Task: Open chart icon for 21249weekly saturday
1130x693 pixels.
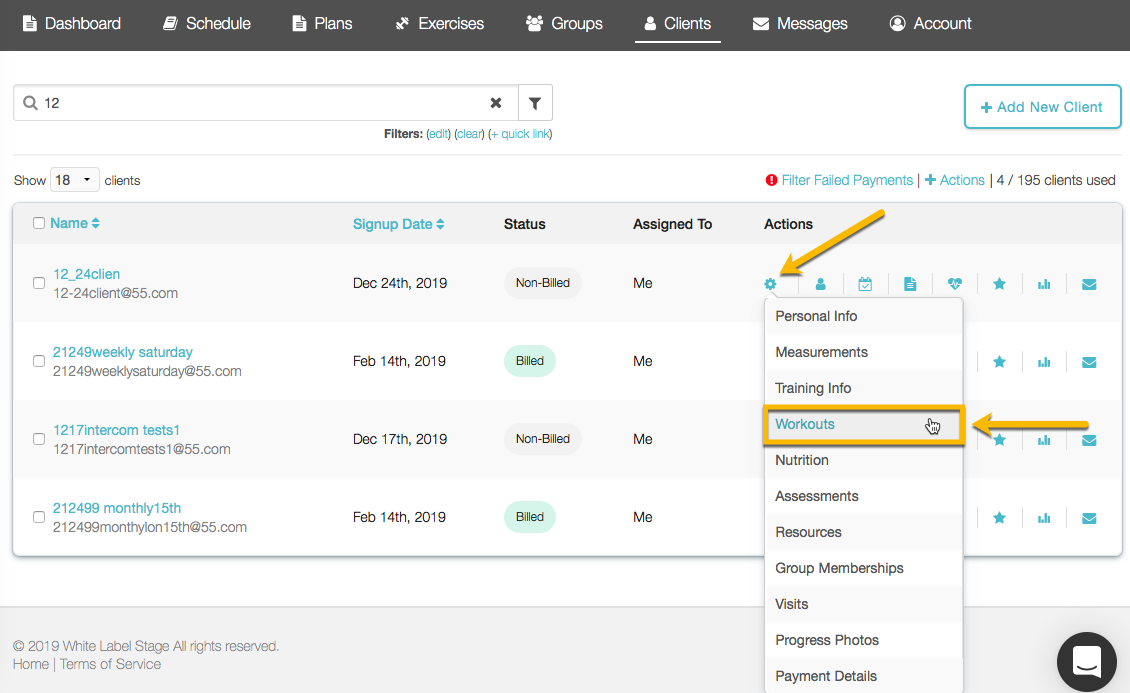Action: pyautogui.click(x=1044, y=362)
